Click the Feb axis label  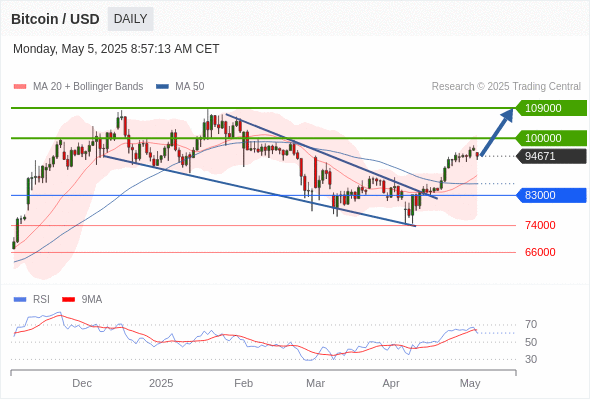[x=243, y=383]
